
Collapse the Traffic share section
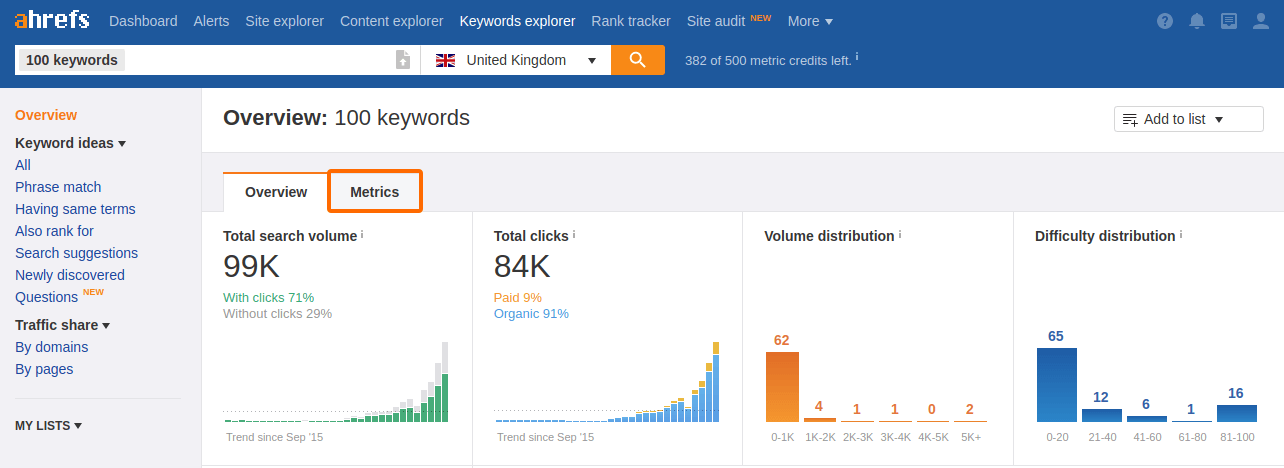click(x=62, y=325)
